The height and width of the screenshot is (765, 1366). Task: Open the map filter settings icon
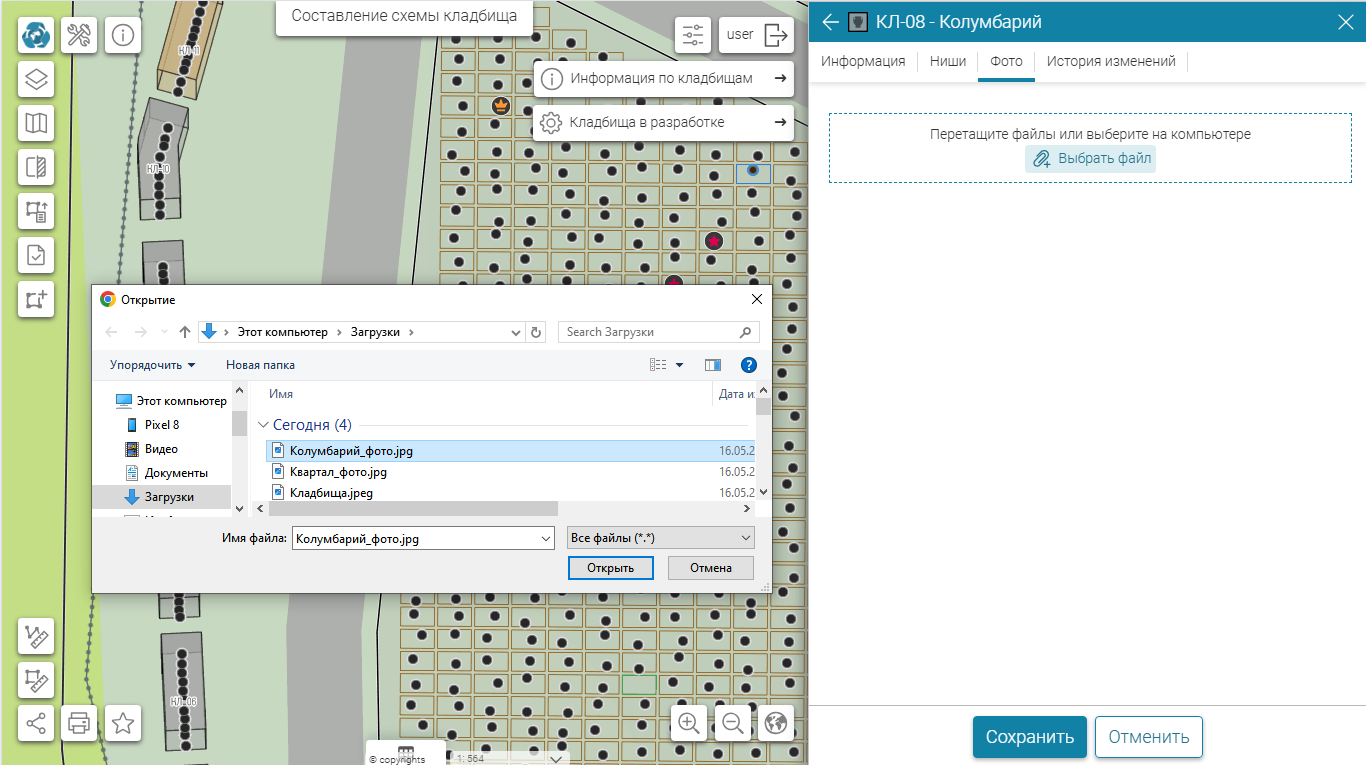pos(693,35)
